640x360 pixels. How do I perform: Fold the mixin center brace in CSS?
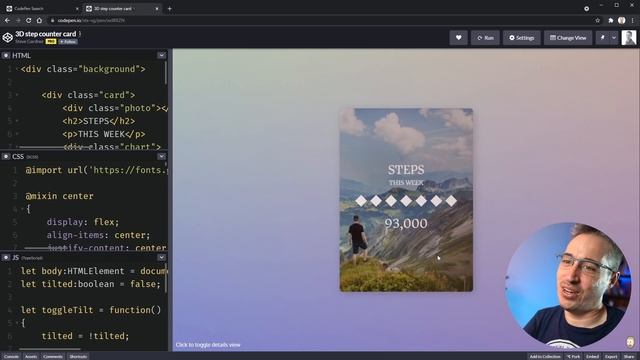tap(22, 209)
